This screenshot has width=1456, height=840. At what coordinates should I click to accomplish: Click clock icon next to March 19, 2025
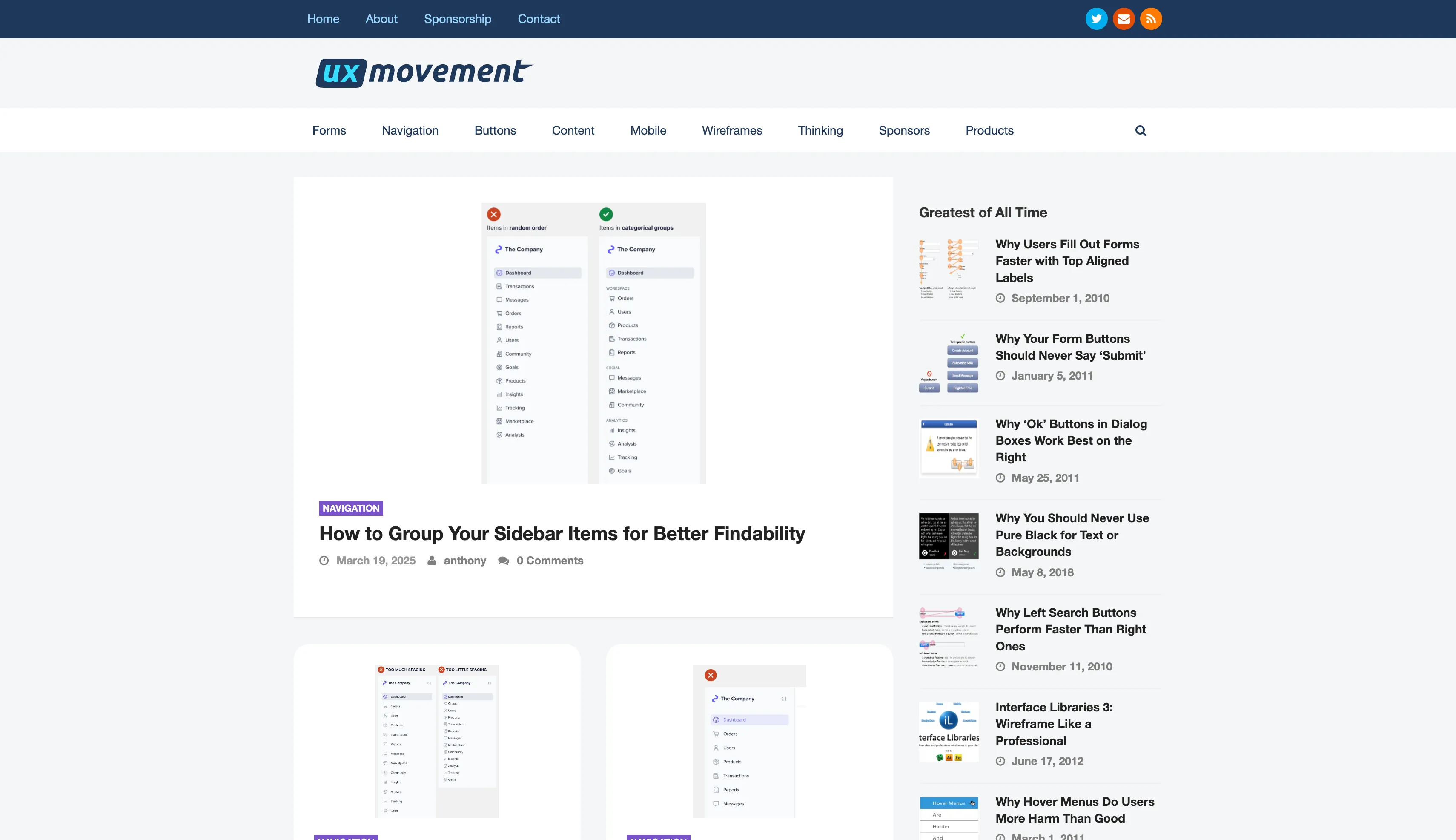coord(324,561)
